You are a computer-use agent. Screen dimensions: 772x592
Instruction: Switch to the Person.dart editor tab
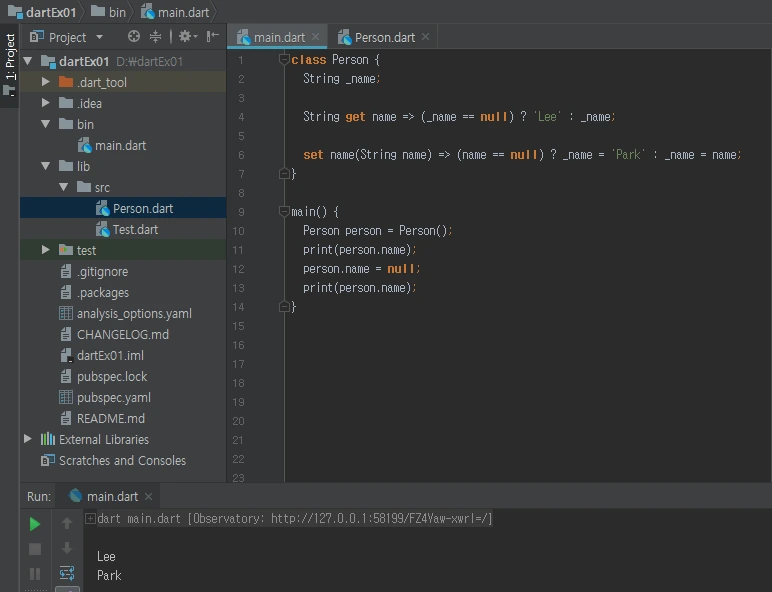tap(383, 37)
